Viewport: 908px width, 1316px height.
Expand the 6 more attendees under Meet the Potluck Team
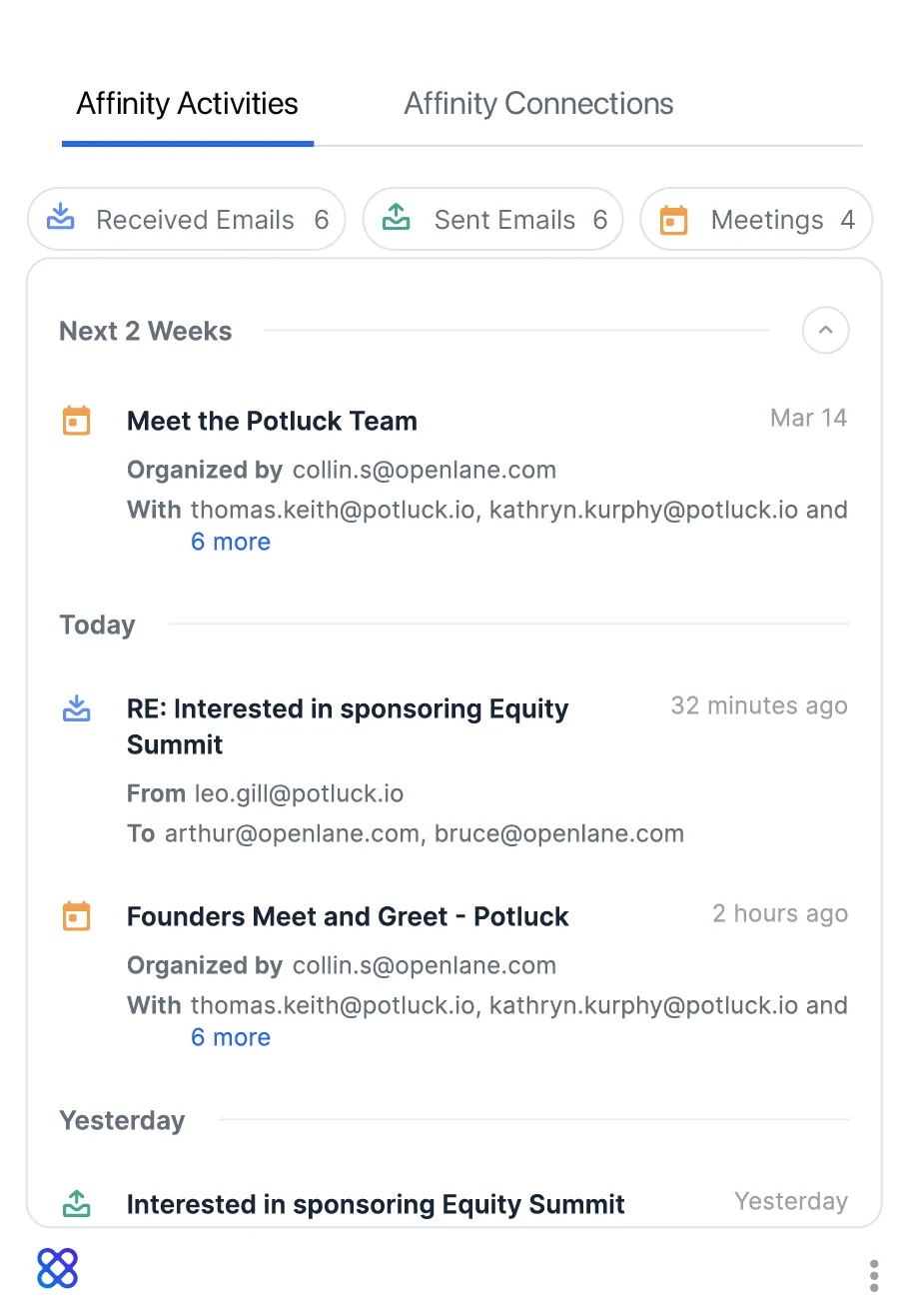(231, 542)
